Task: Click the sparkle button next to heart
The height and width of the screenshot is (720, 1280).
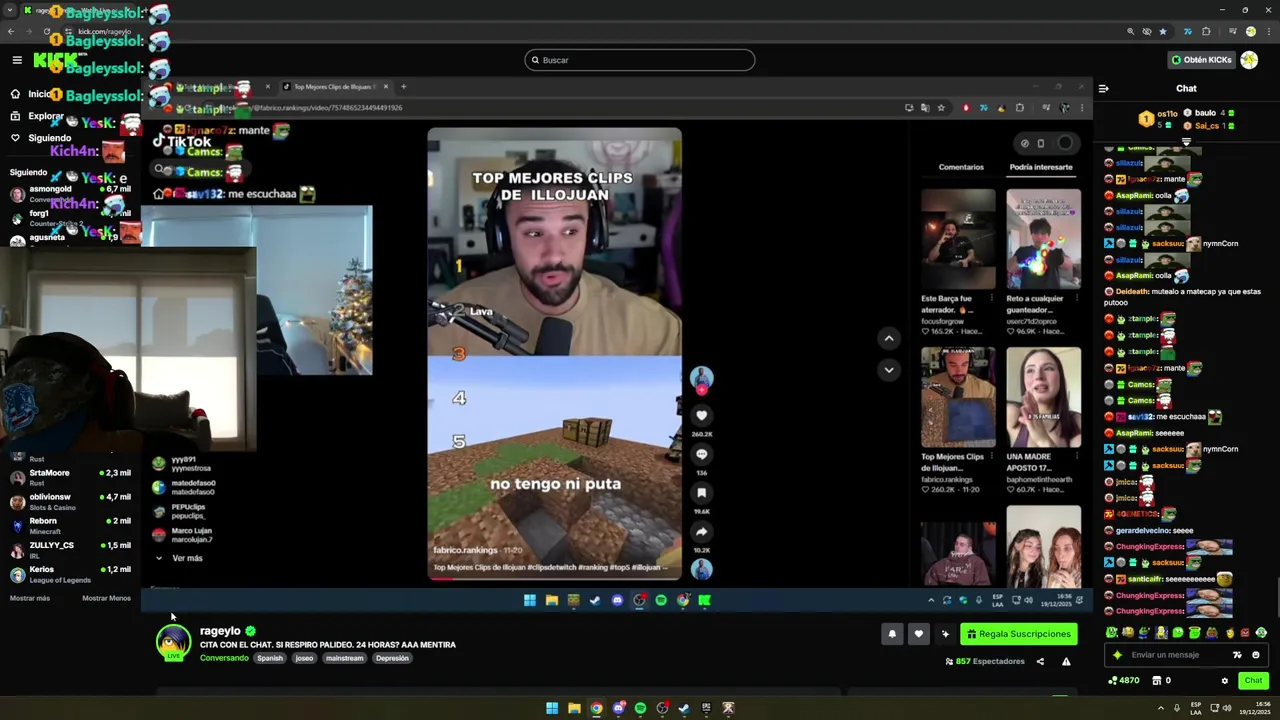Action: (945, 634)
